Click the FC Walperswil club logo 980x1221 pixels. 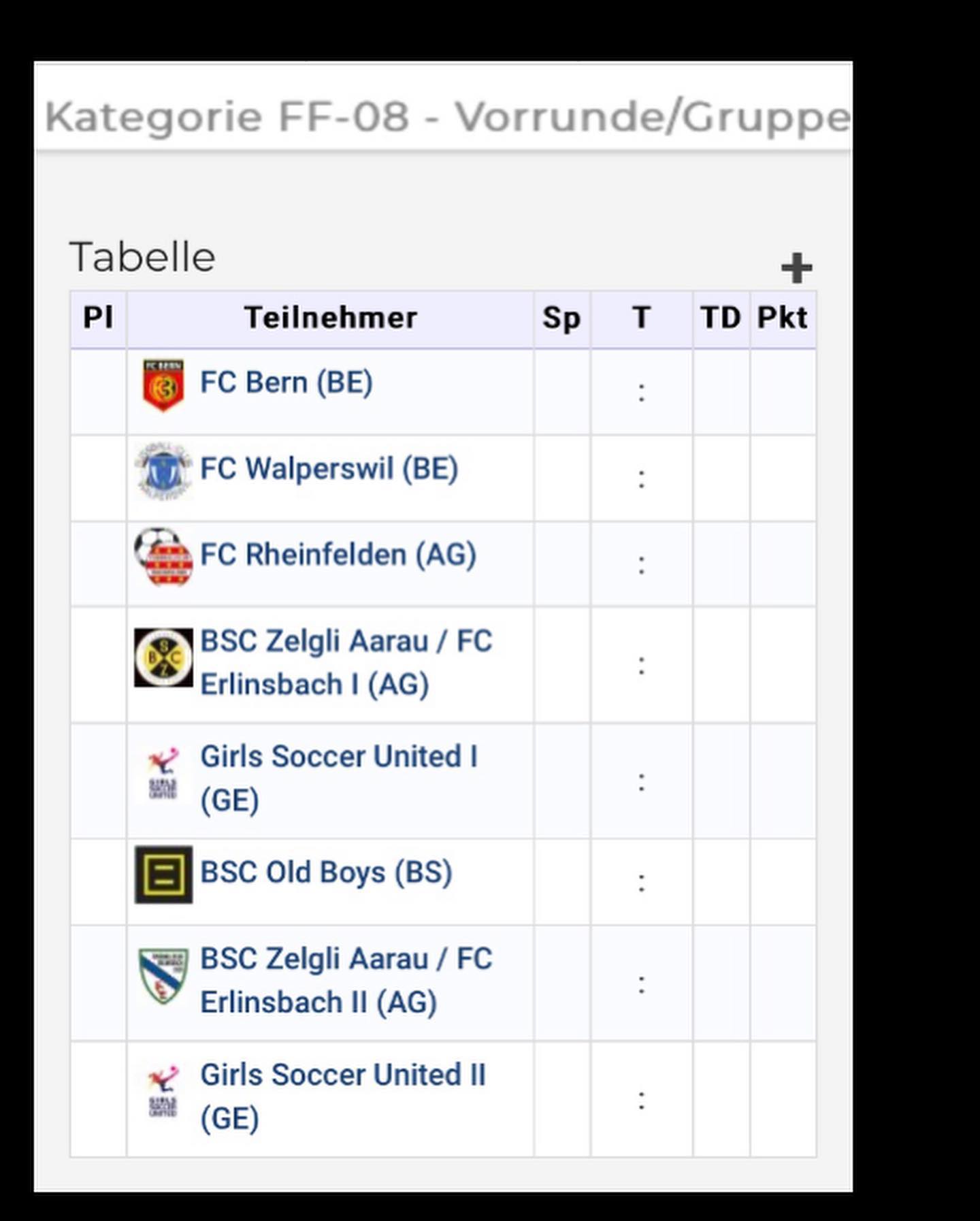(x=163, y=471)
